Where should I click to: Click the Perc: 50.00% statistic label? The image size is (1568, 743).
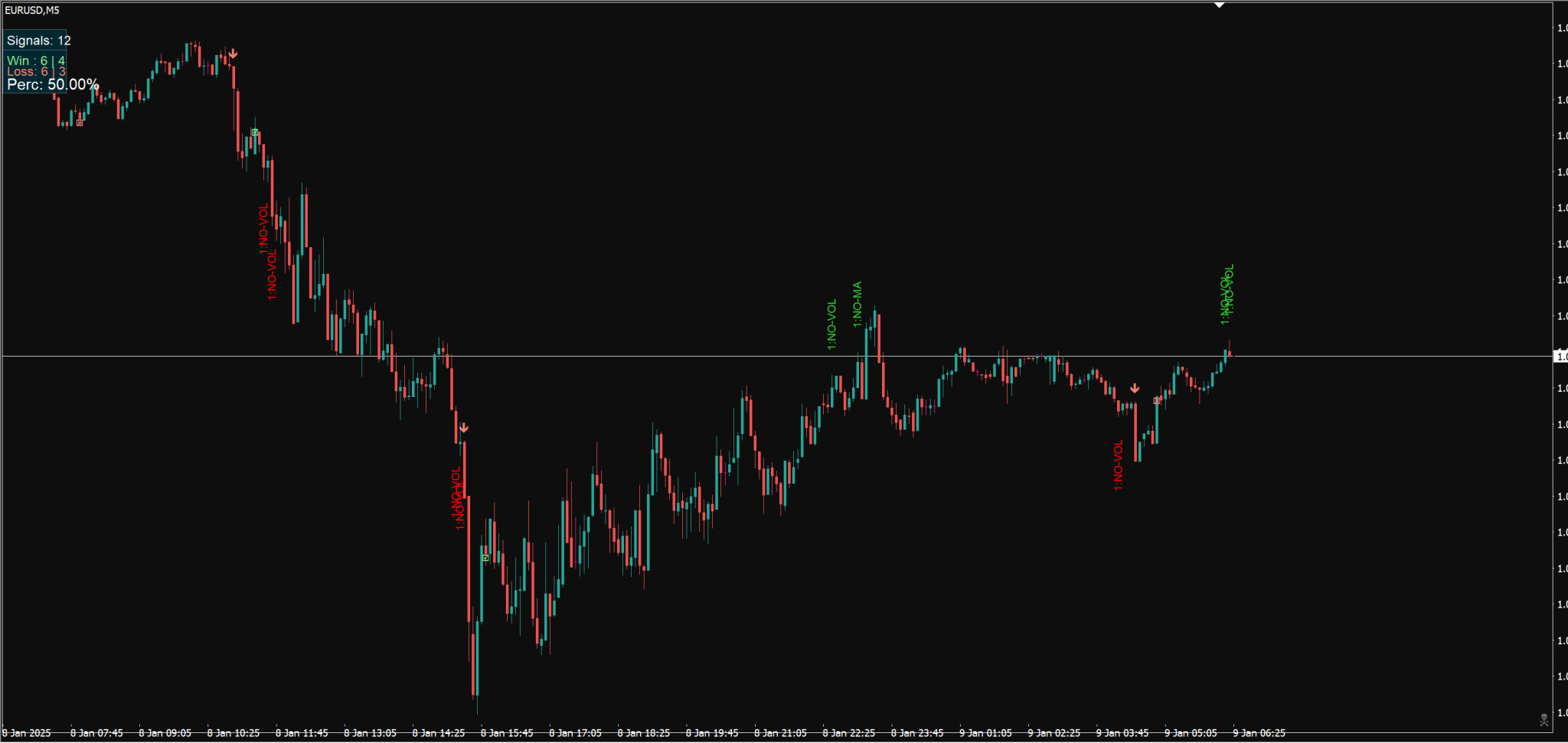coord(53,84)
